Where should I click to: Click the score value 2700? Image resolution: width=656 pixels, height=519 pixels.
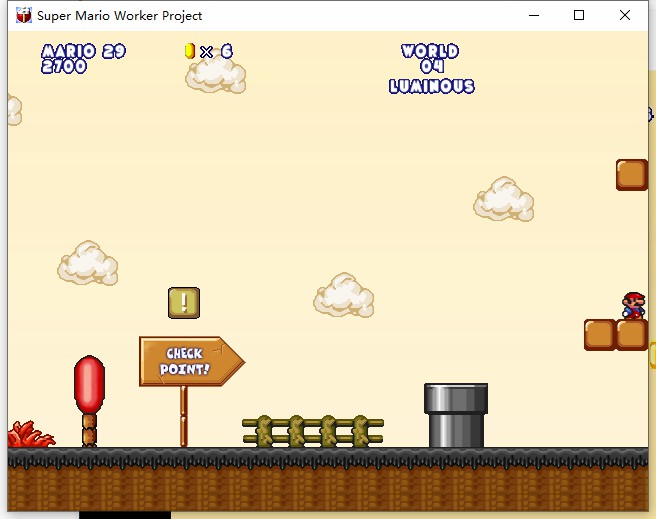[64, 66]
